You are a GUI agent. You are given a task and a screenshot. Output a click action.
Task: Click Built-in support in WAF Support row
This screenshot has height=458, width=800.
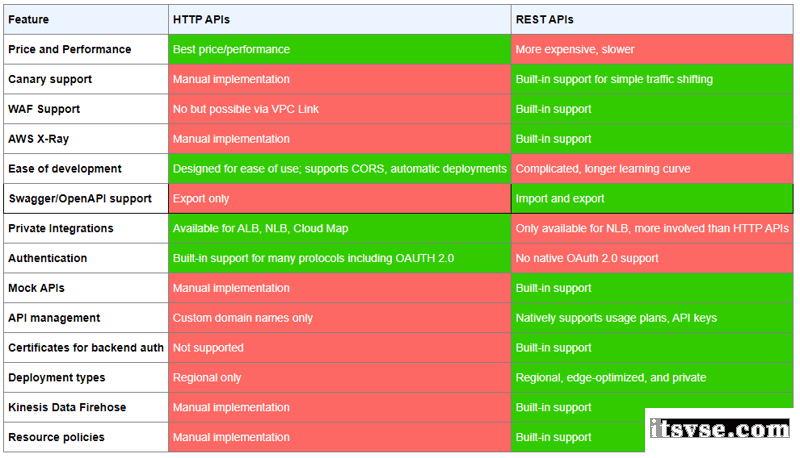652,109
